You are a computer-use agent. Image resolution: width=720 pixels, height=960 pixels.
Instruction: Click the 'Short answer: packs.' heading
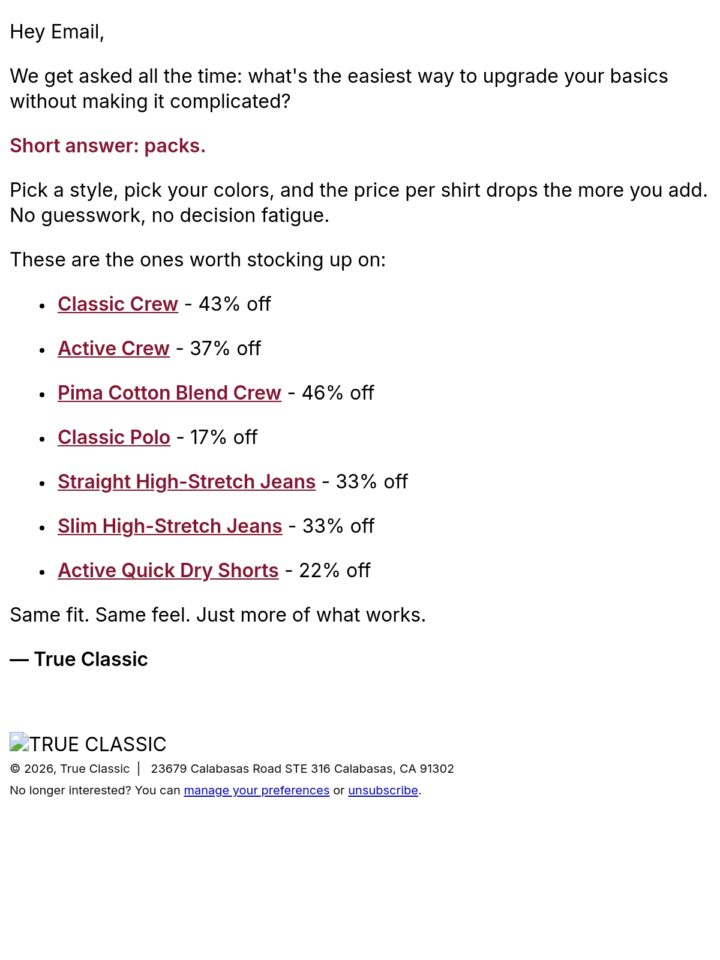point(108,146)
